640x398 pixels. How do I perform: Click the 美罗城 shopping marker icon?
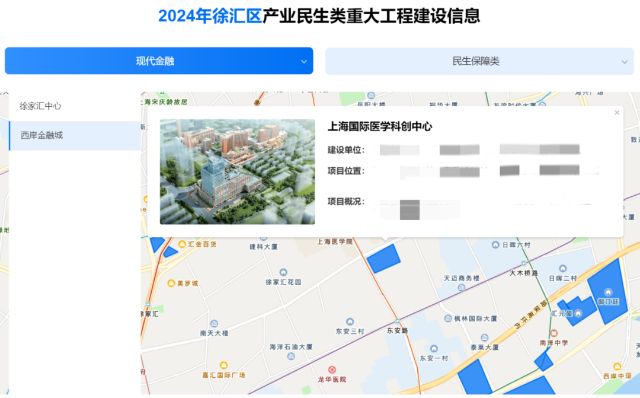click(171, 283)
